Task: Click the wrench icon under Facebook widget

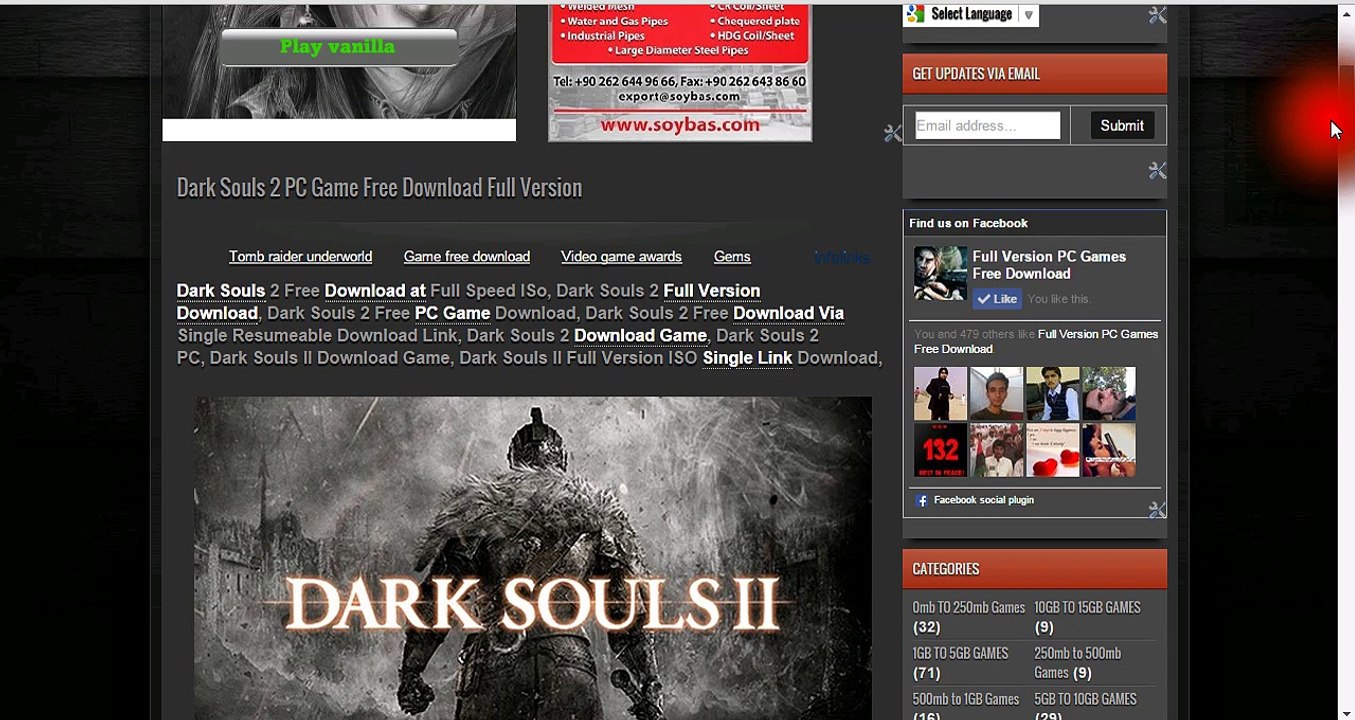Action: click(x=1157, y=510)
